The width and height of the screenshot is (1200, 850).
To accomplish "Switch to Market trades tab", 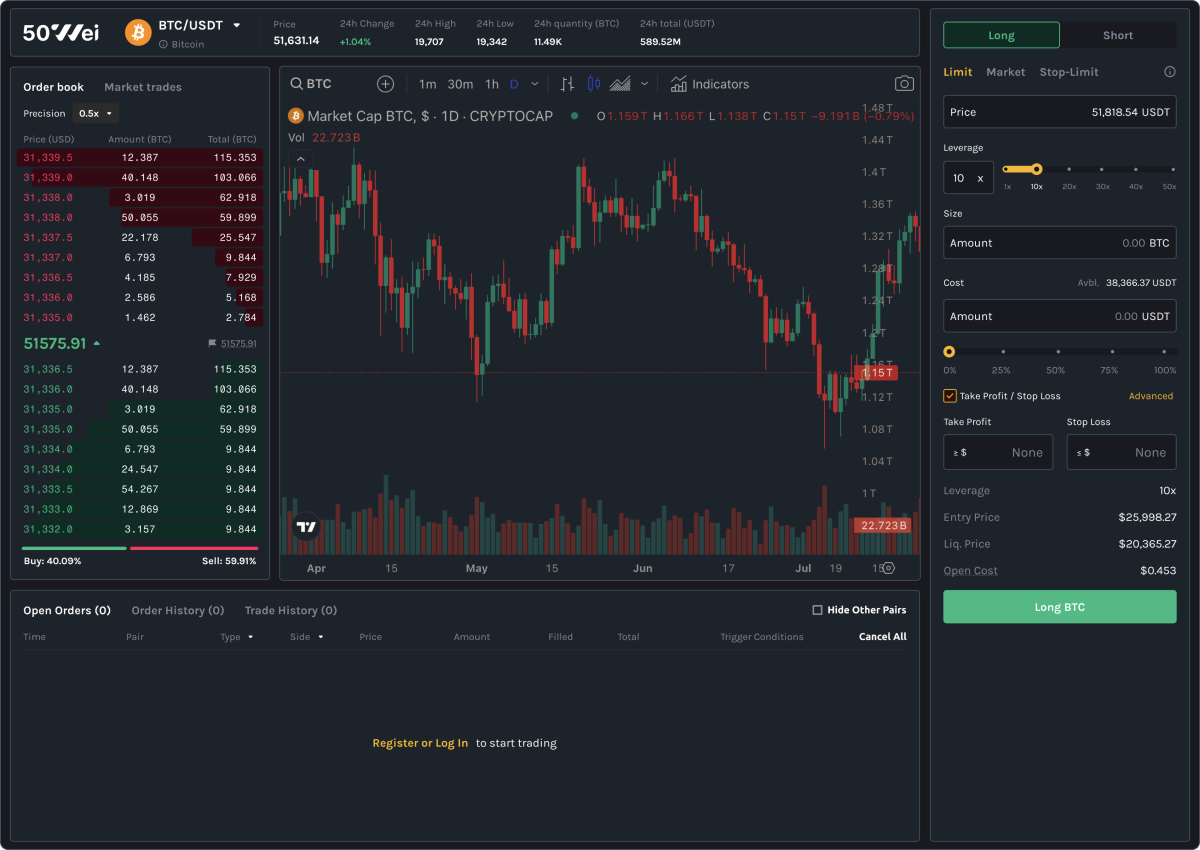I will point(143,87).
